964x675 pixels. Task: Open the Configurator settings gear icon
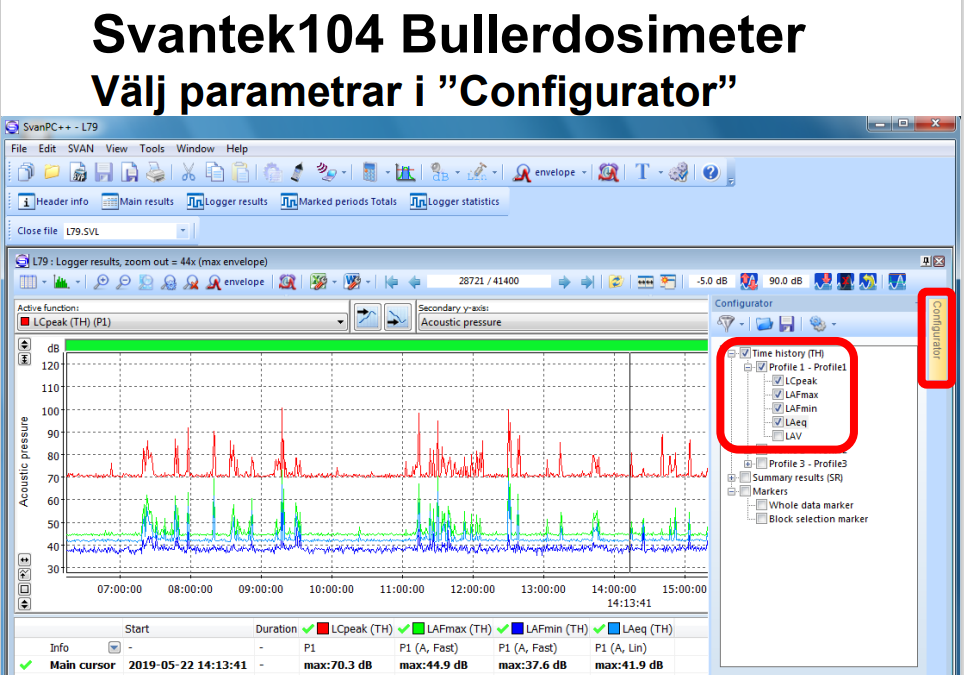coord(817,324)
